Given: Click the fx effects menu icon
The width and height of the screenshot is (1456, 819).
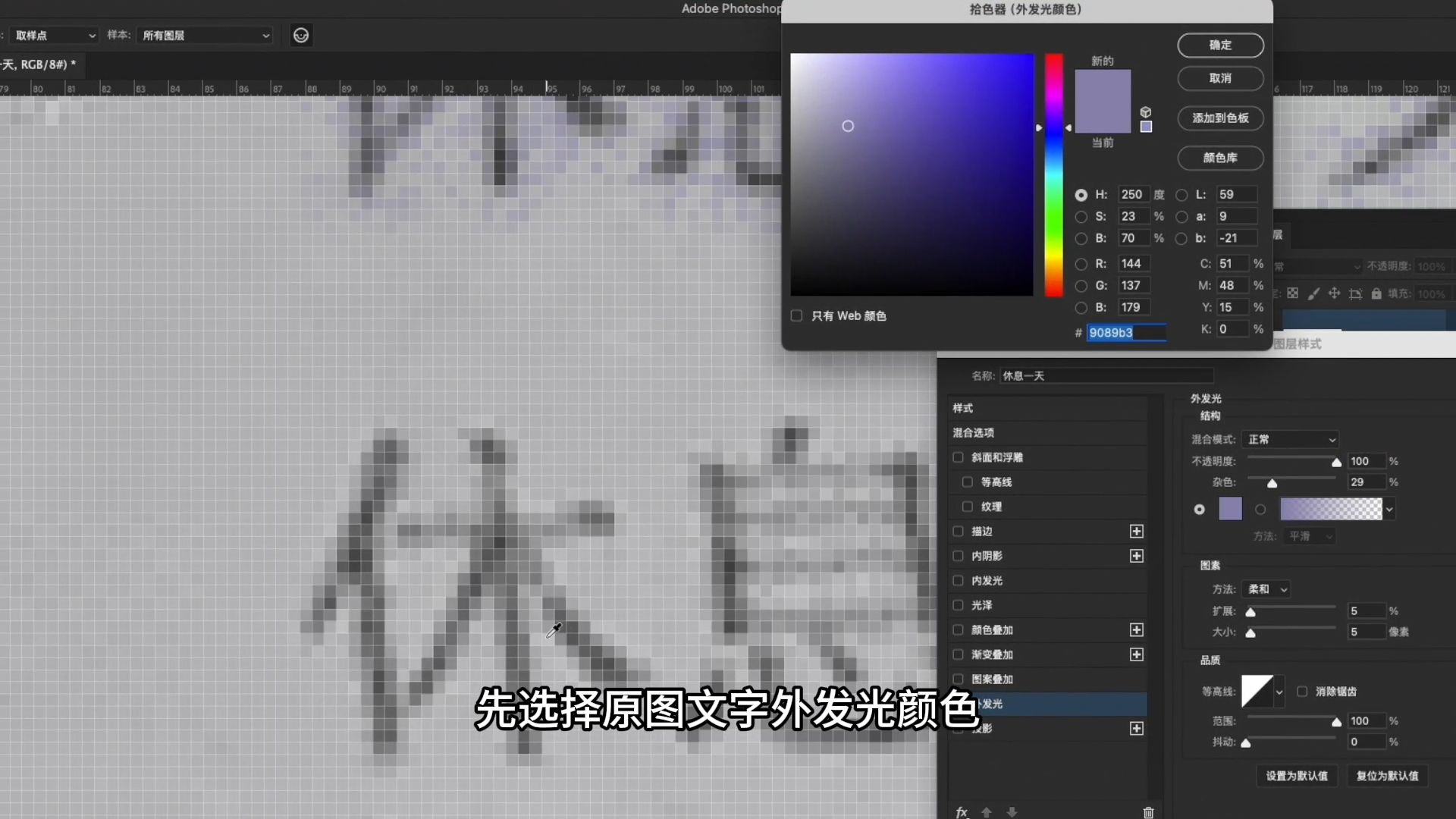Looking at the screenshot, I should pos(962,812).
